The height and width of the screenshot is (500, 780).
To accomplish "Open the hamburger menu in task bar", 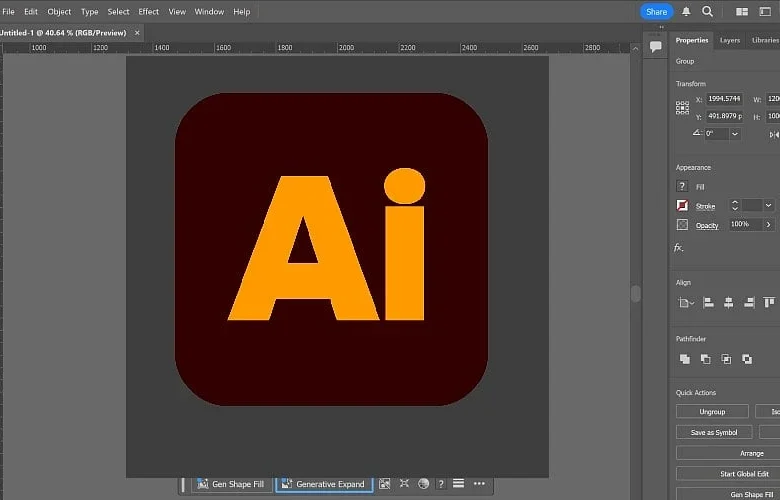I will coord(459,484).
